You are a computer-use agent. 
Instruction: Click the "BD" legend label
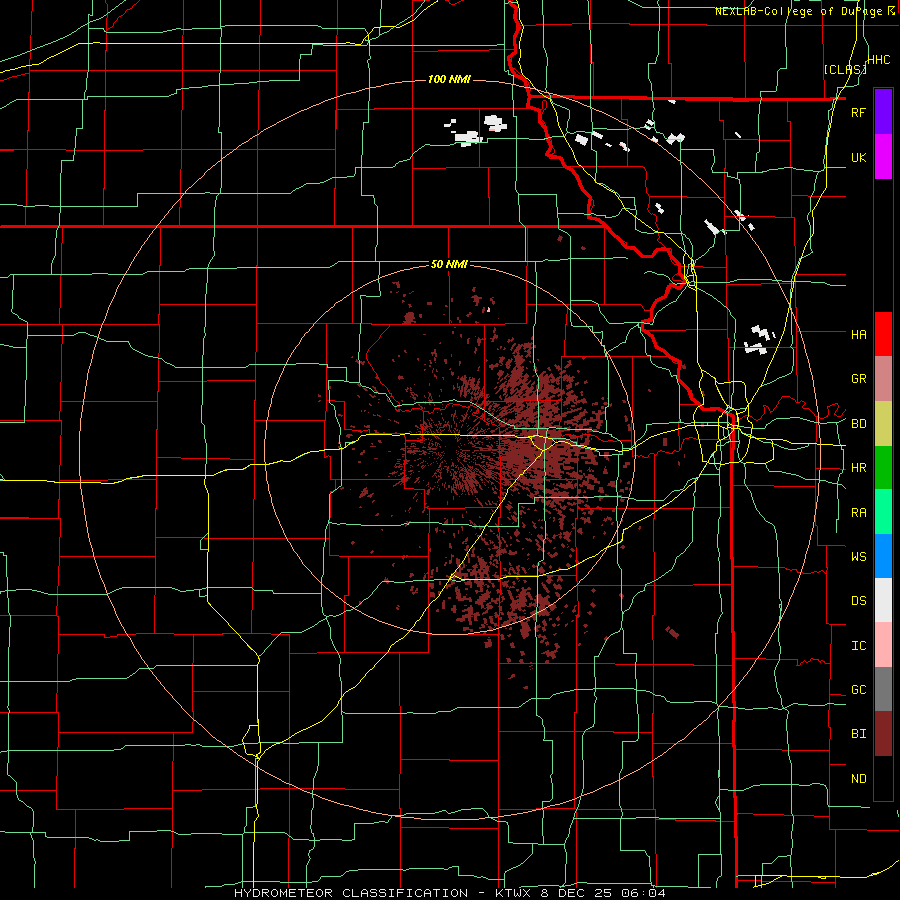click(858, 424)
